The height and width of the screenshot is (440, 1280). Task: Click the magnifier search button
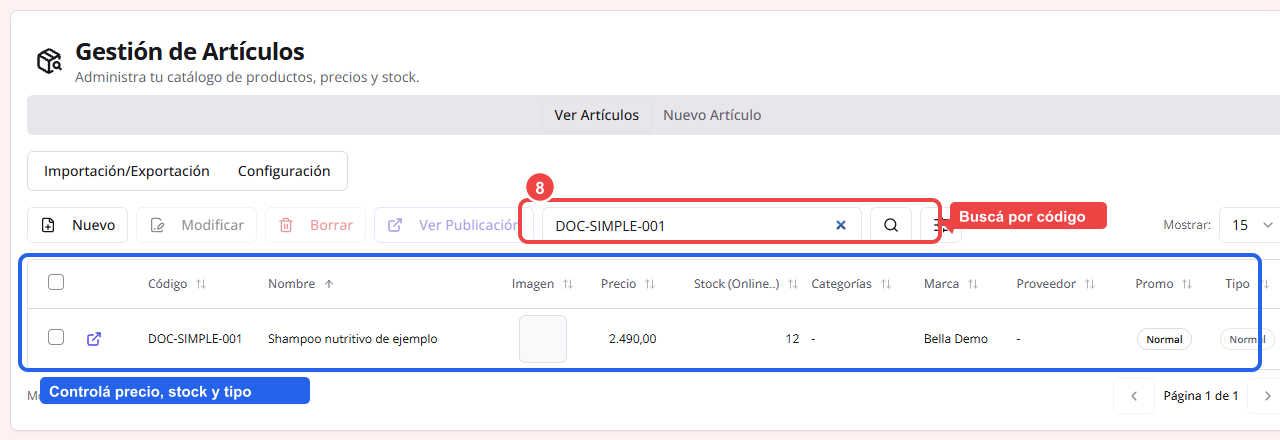[891, 225]
